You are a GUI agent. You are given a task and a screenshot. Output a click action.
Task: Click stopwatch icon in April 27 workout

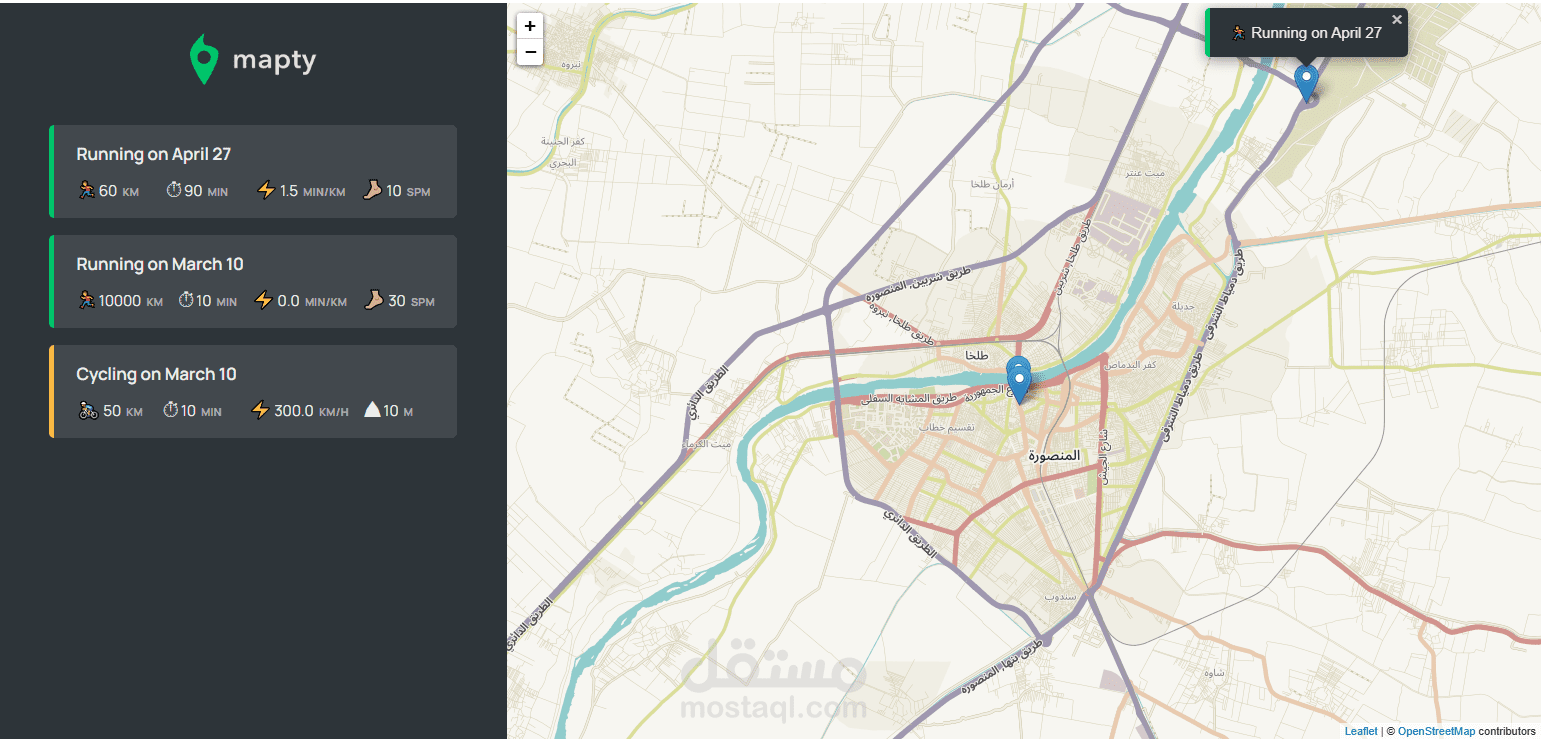174,190
